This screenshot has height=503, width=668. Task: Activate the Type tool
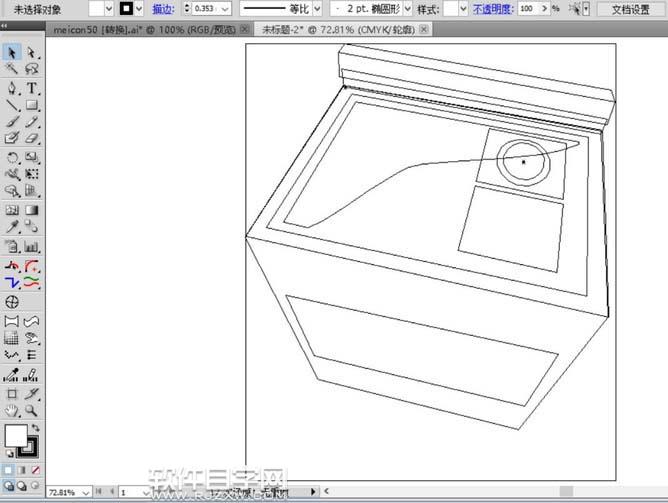tap(32, 88)
